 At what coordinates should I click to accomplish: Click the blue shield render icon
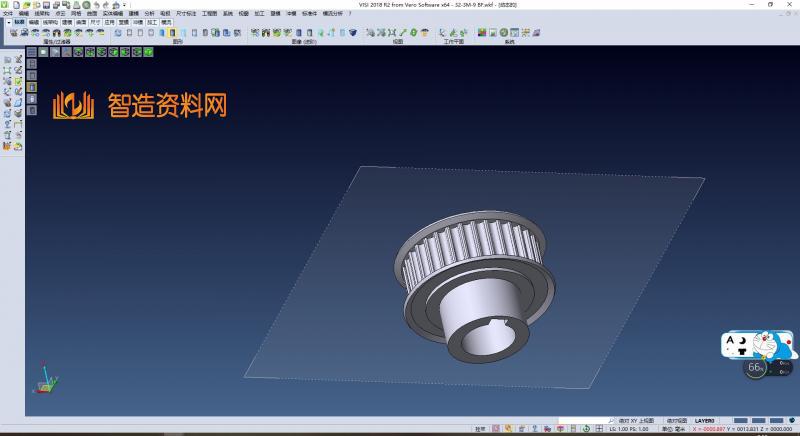[x=353, y=33]
